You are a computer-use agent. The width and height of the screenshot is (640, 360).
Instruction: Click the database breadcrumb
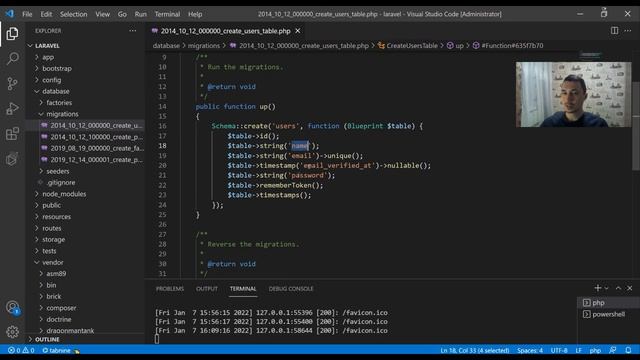coord(166,46)
